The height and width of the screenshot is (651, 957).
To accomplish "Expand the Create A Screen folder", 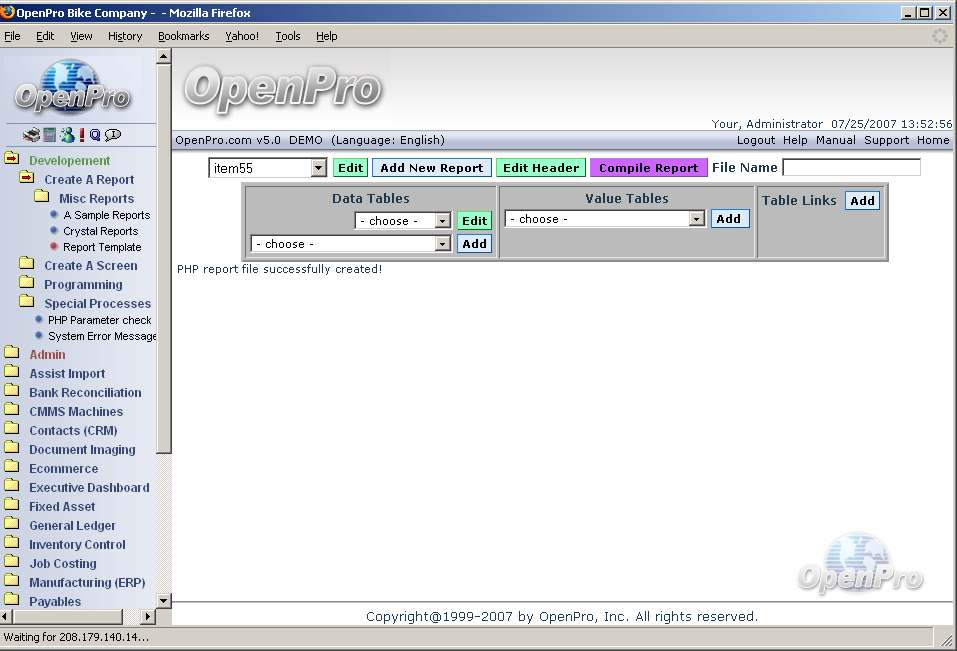I will 26,265.
